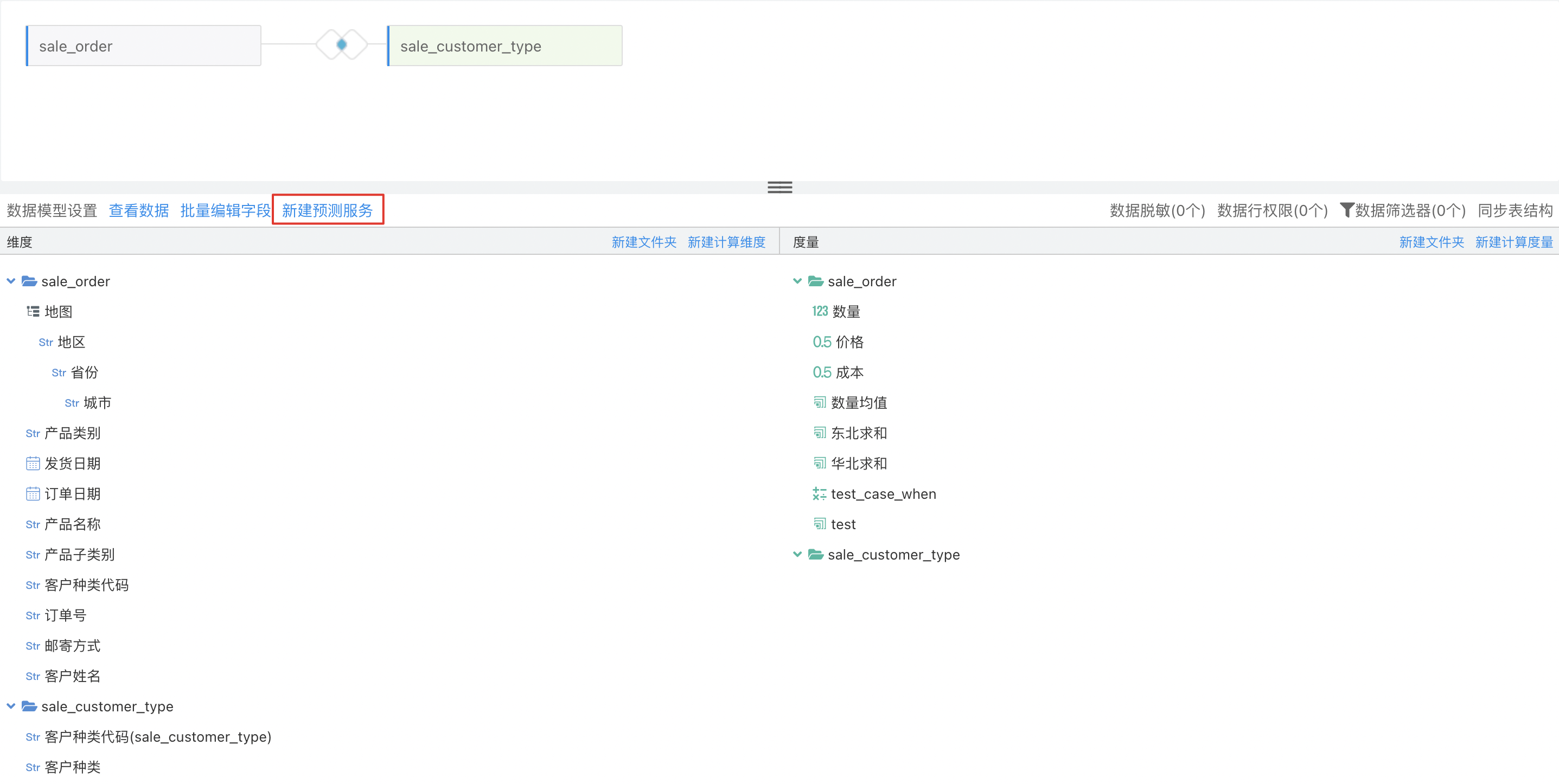Select the 邮寄方式 dimension
The width and height of the screenshot is (1559, 784).
point(72,645)
